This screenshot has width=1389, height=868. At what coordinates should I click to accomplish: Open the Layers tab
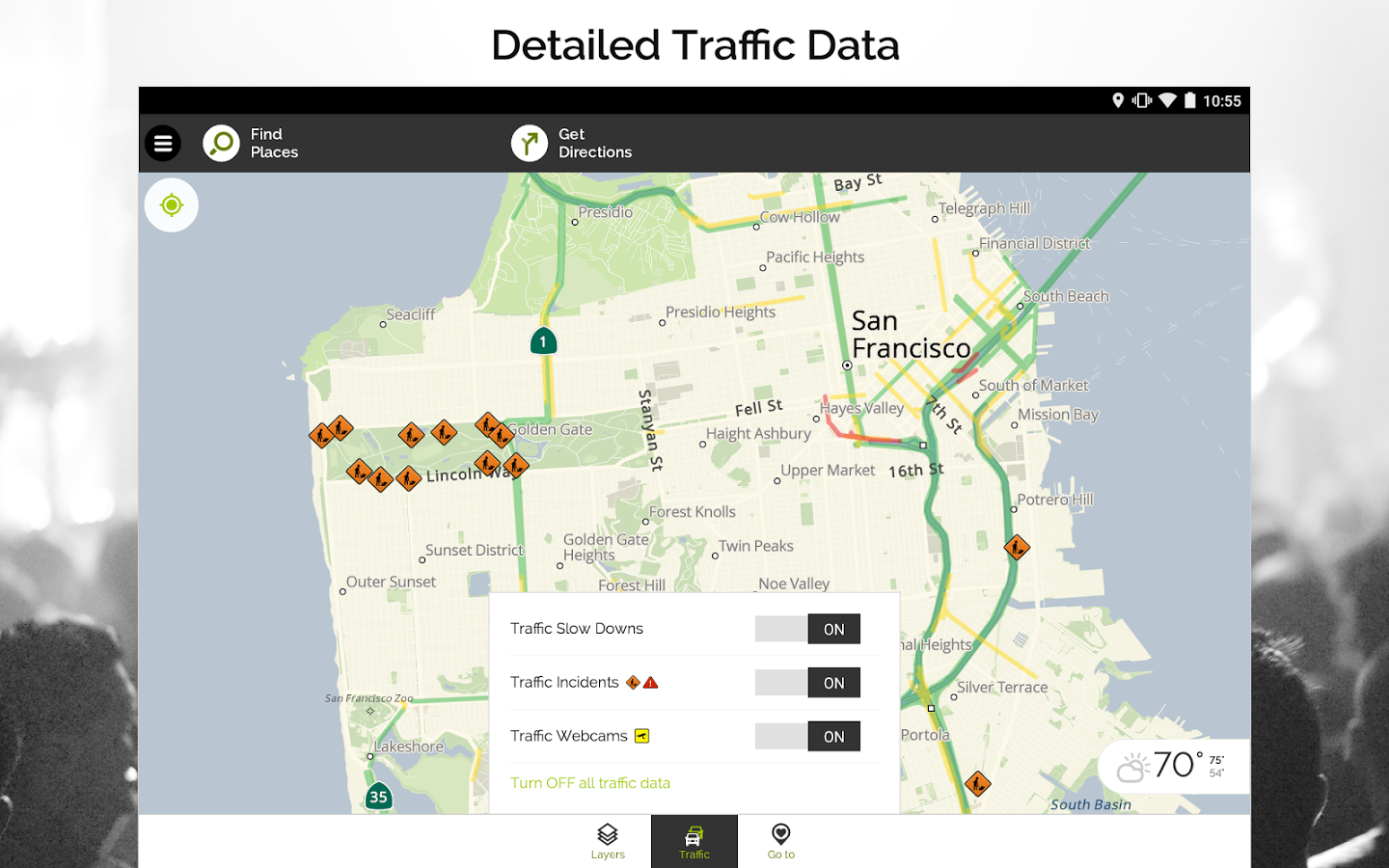tap(608, 841)
